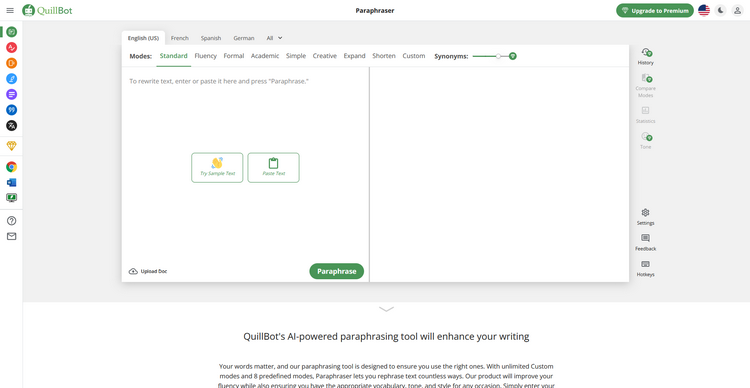
Task: Open the Paraphraser tool in sidebar
Action: click(x=11, y=32)
